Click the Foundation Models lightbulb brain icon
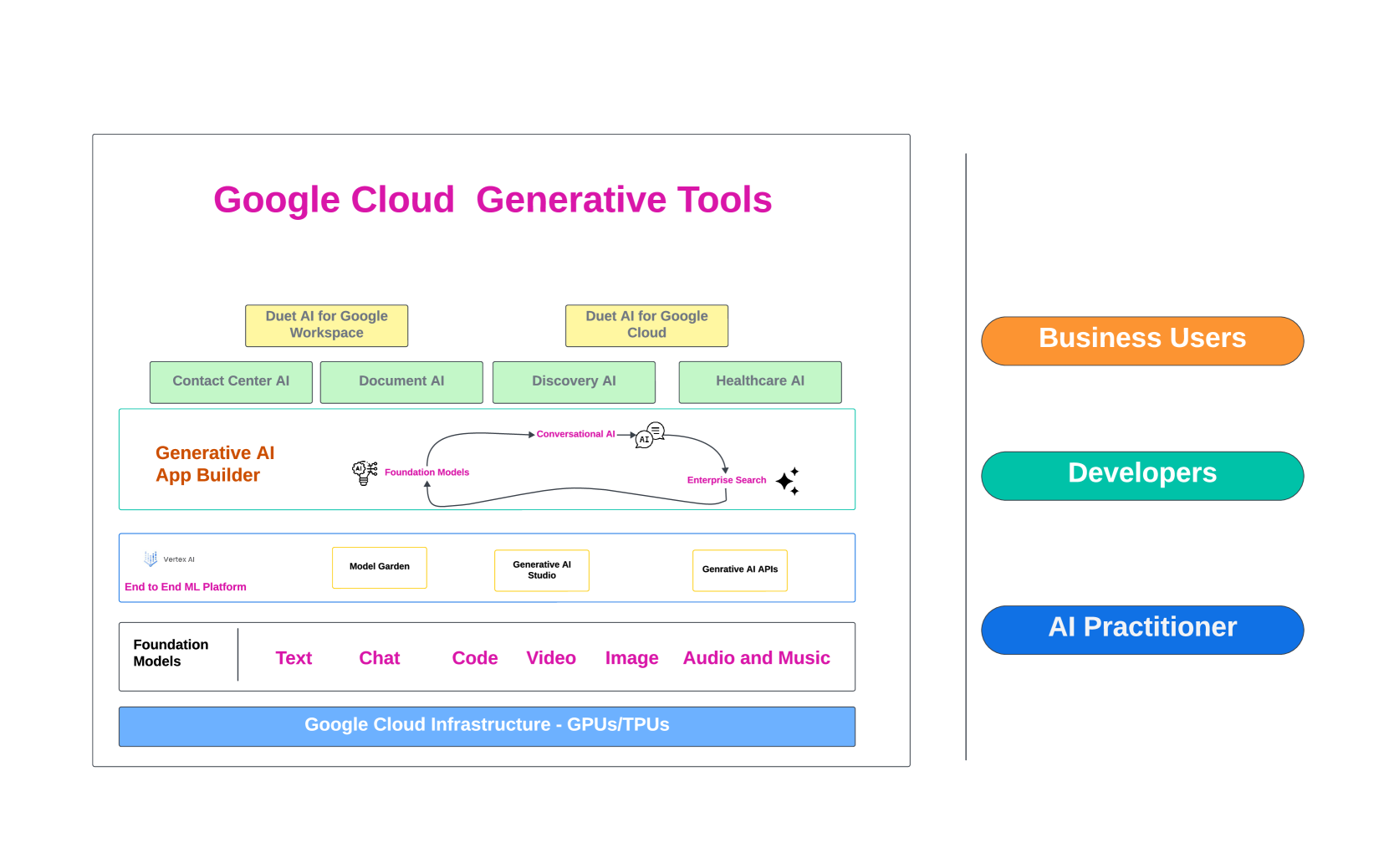The width and height of the screenshot is (1389, 868). [364, 472]
